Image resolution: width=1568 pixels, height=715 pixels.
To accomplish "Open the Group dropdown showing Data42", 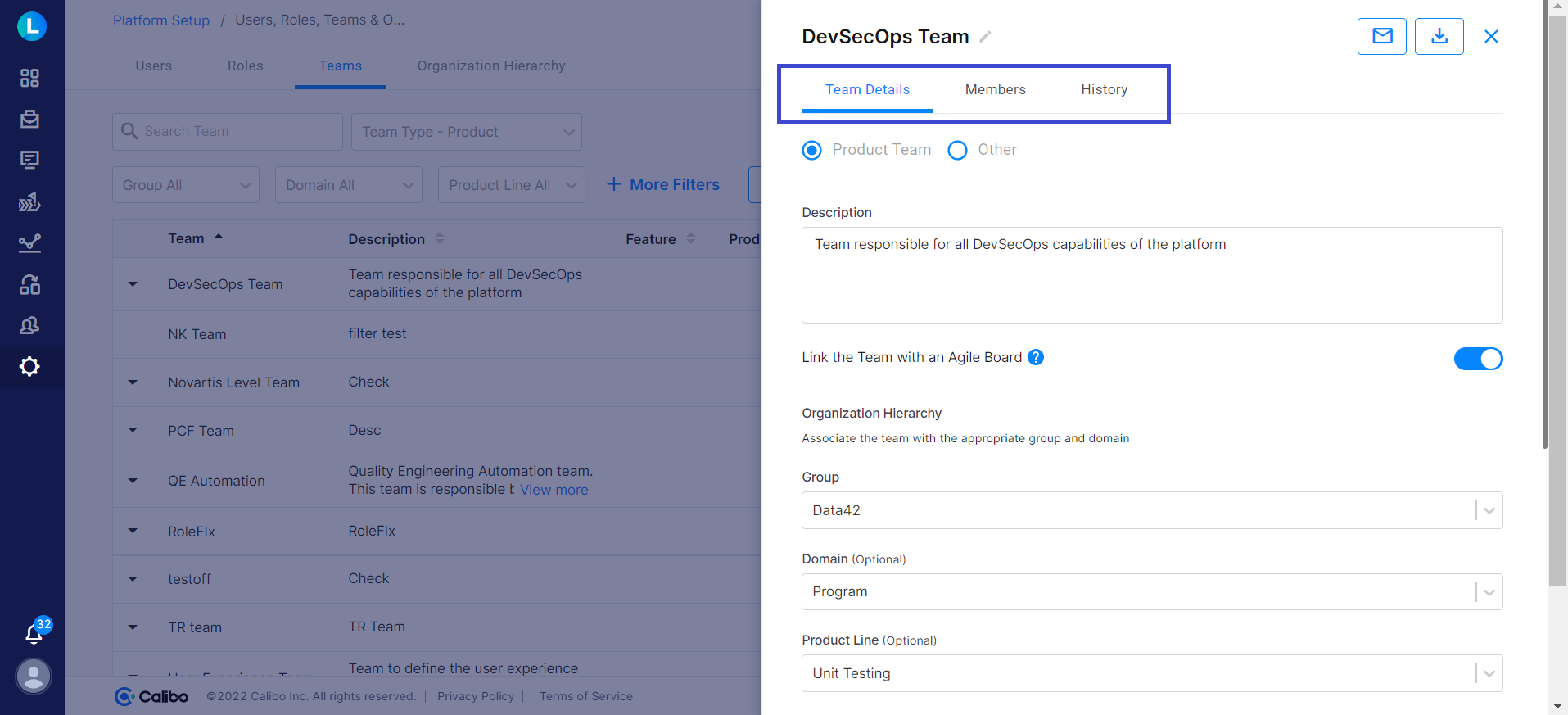I will tap(1151, 510).
